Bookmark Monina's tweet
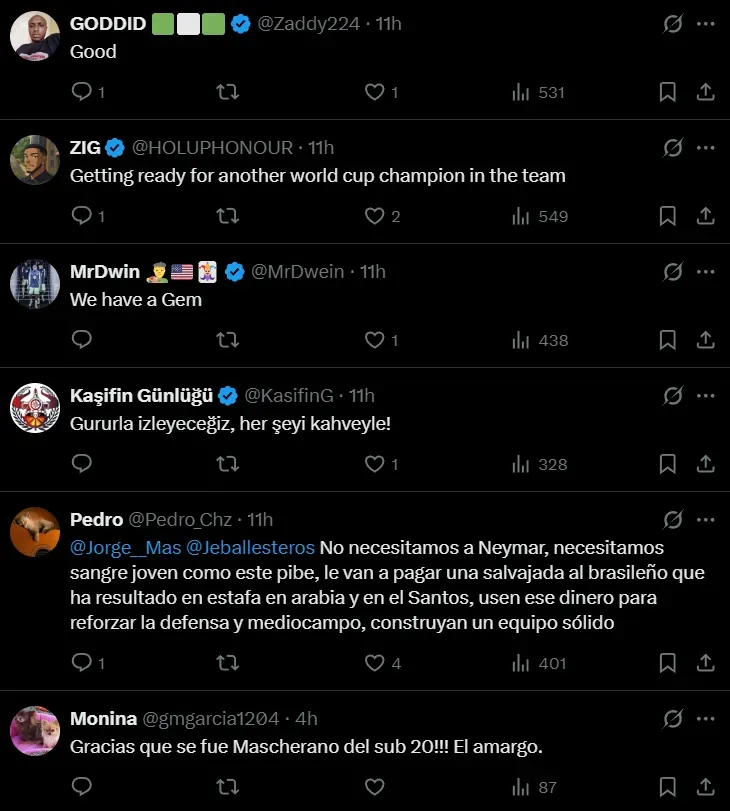730x811 pixels. point(667,787)
